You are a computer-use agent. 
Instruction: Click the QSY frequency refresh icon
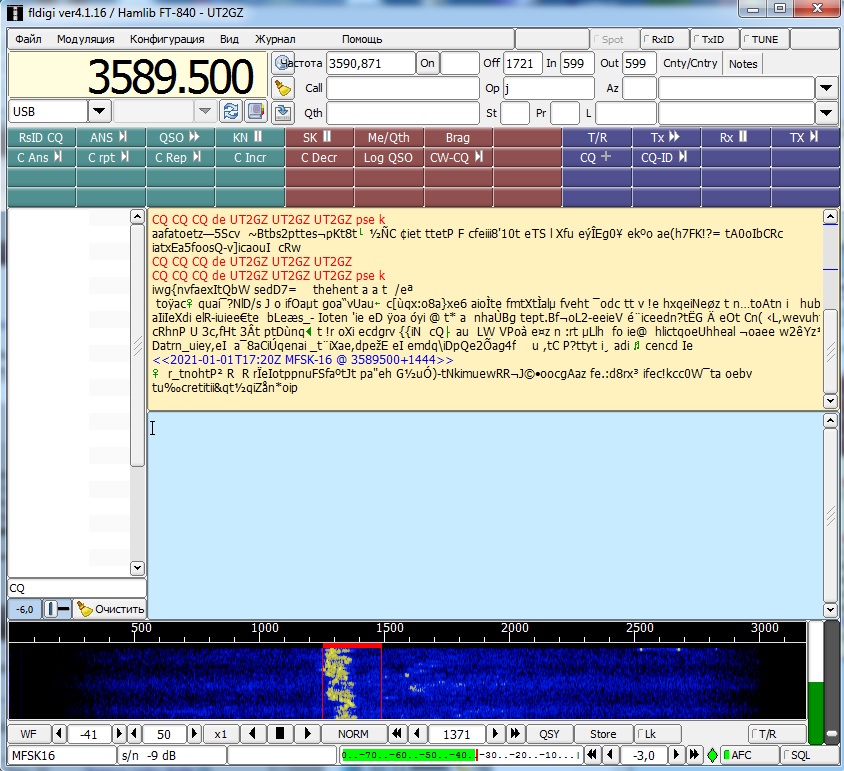coord(231,111)
